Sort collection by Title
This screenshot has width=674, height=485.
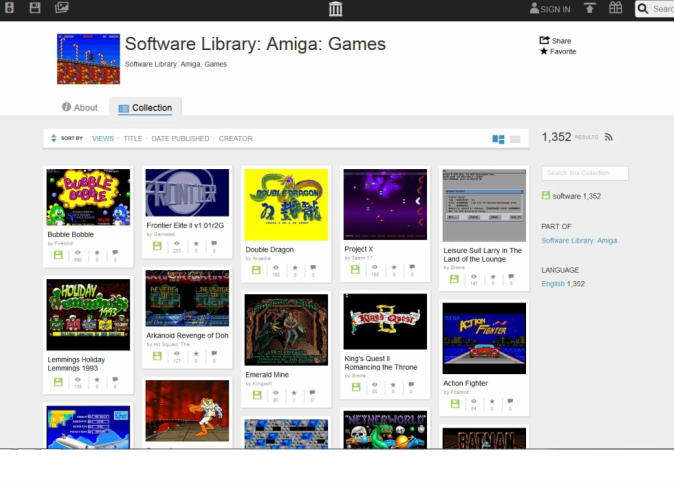coord(132,138)
